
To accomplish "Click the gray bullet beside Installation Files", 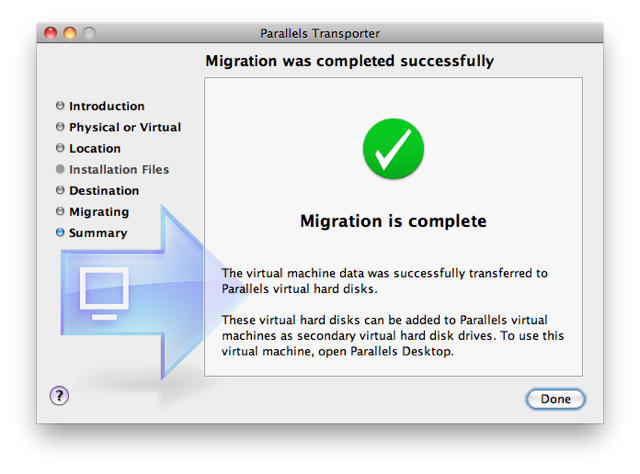I will coord(60,169).
